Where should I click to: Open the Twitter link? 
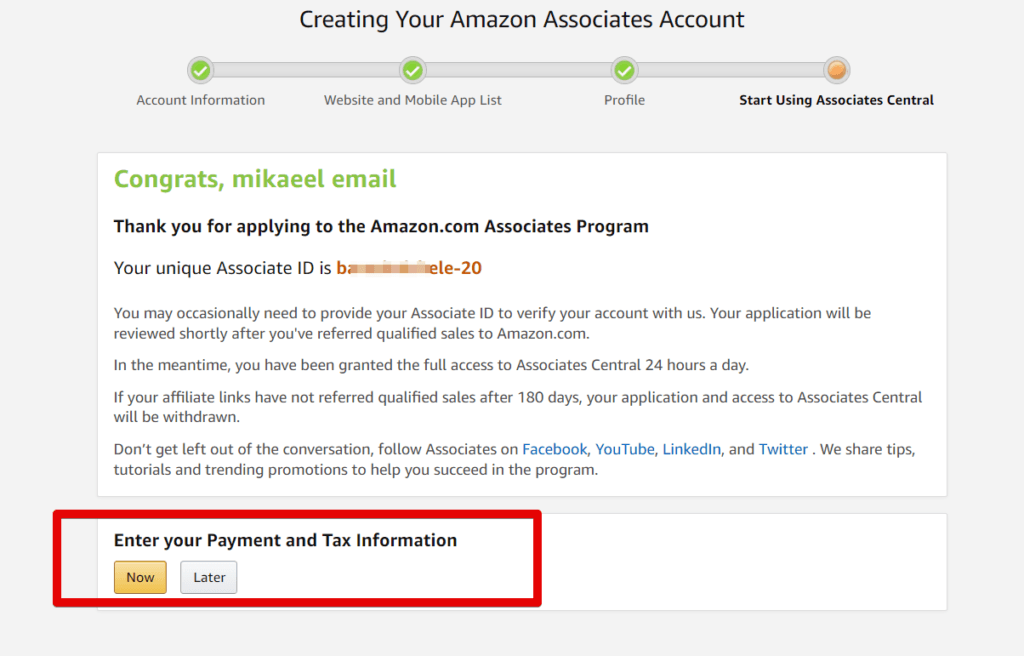pos(783,449)
